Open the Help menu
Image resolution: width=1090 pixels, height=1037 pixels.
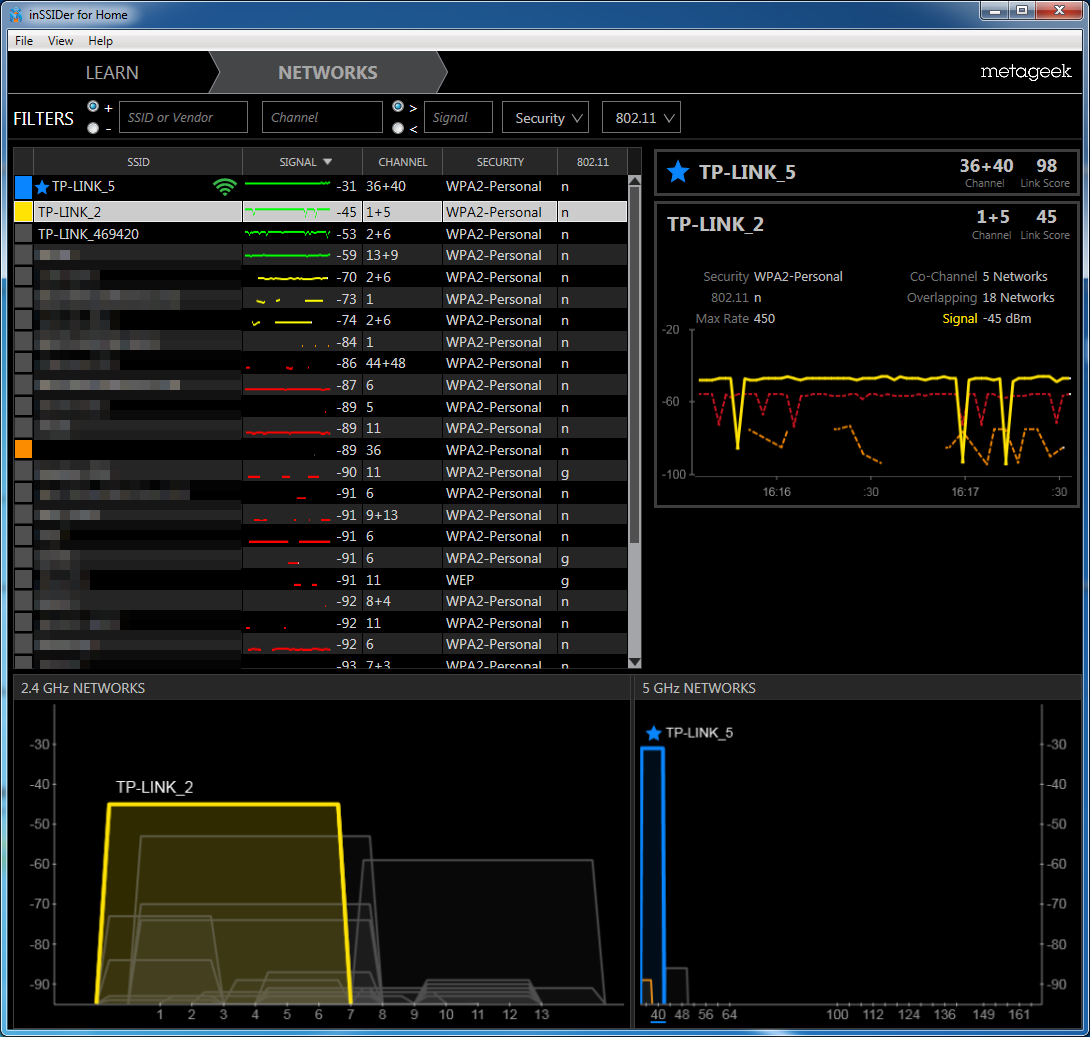[100, 40]
